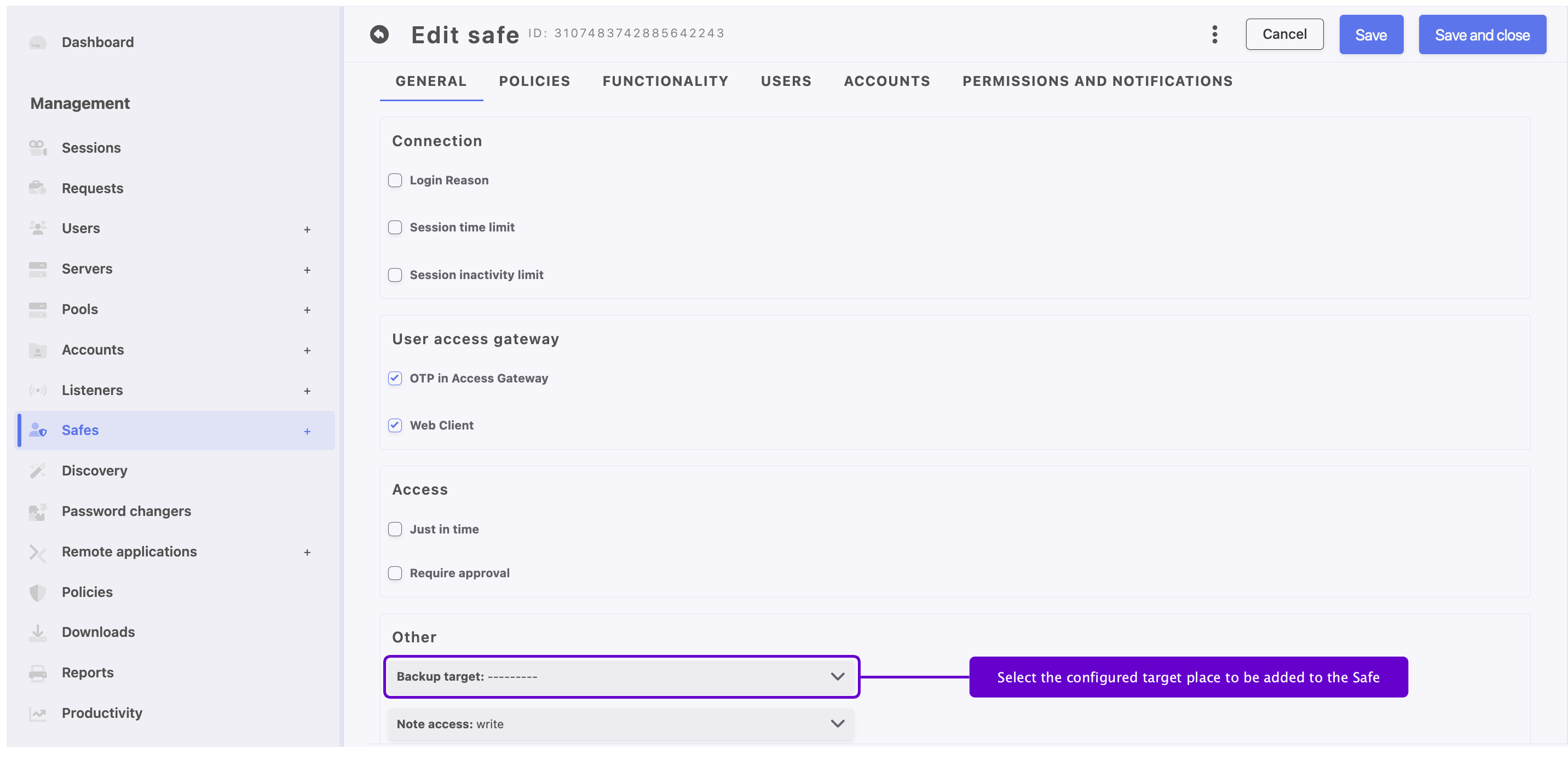Click the Servers icon in sidebar
This screenshot has width=1568, height=760.
tap(38, 269)
